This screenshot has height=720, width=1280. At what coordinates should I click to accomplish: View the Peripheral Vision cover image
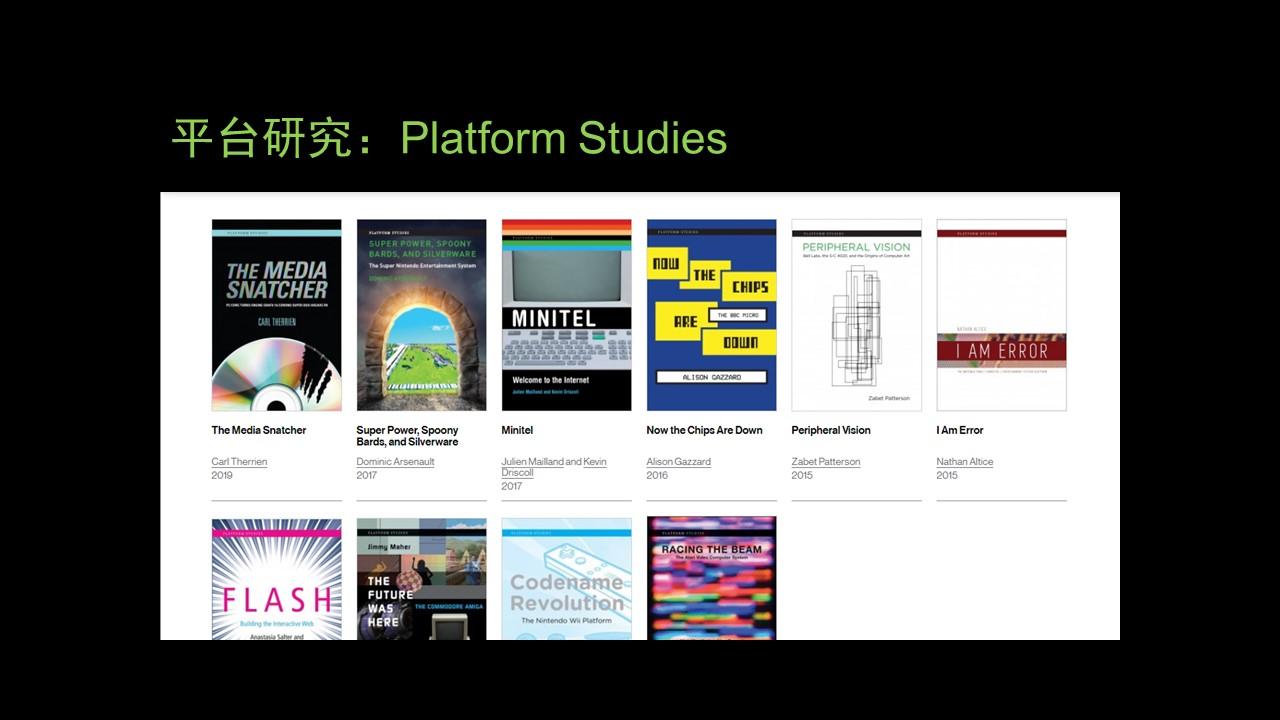(x=856, y=315)
